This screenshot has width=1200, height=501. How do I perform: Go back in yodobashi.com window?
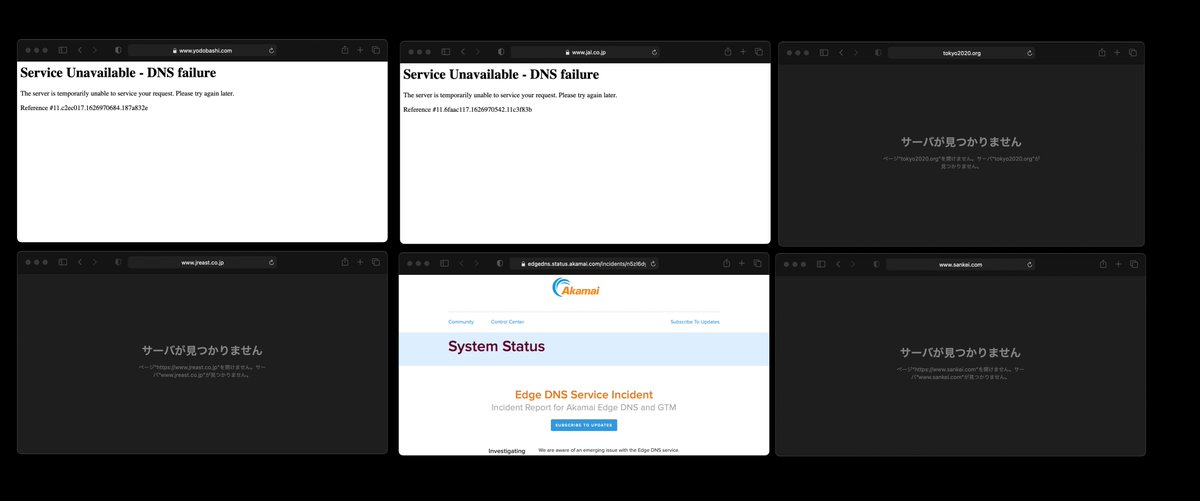pyautogui.click(x=80, y=50)
